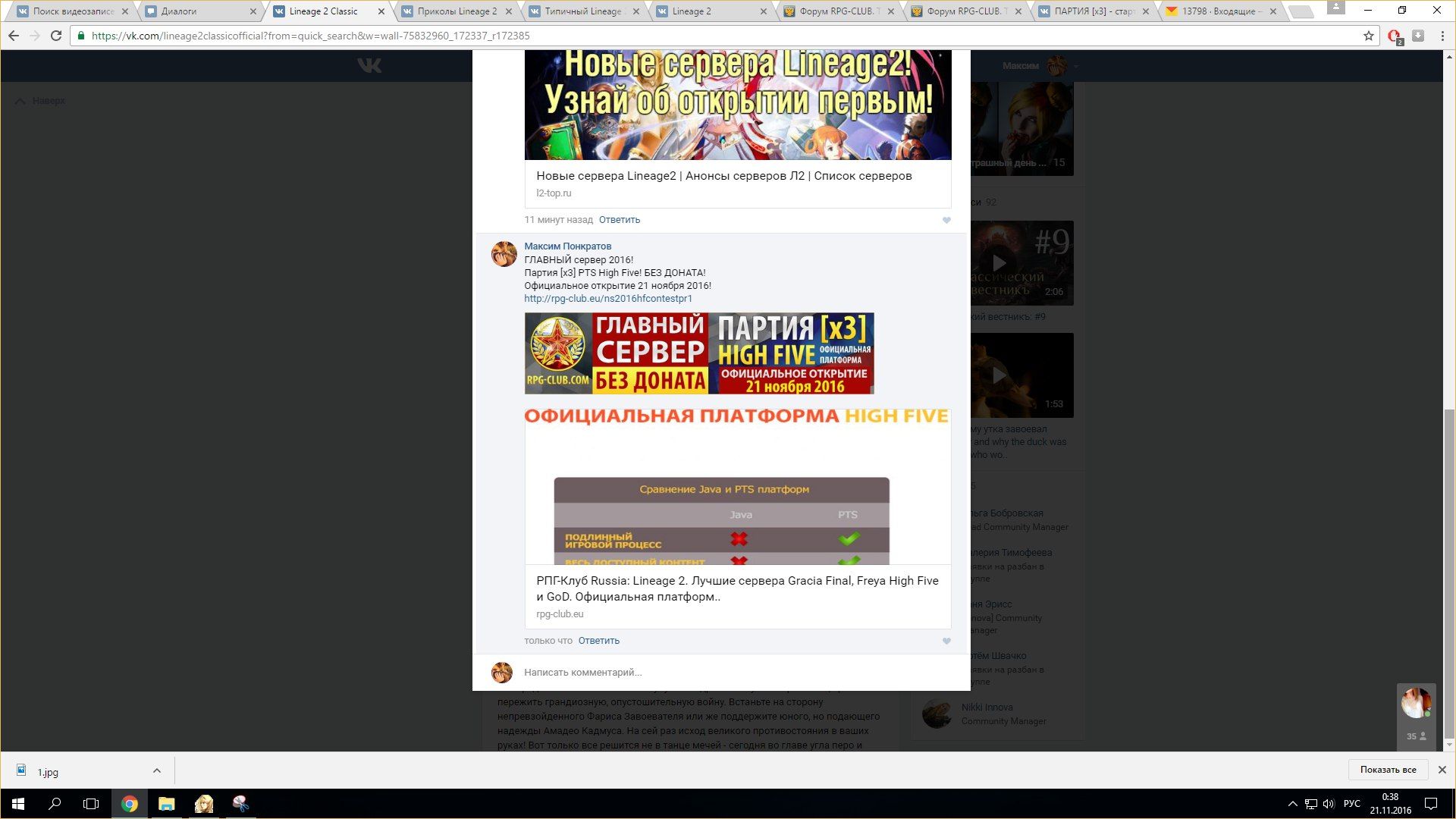Click the browser back arrow
The width and height of the screenshot is (1456, 819).
pos(14,36)
